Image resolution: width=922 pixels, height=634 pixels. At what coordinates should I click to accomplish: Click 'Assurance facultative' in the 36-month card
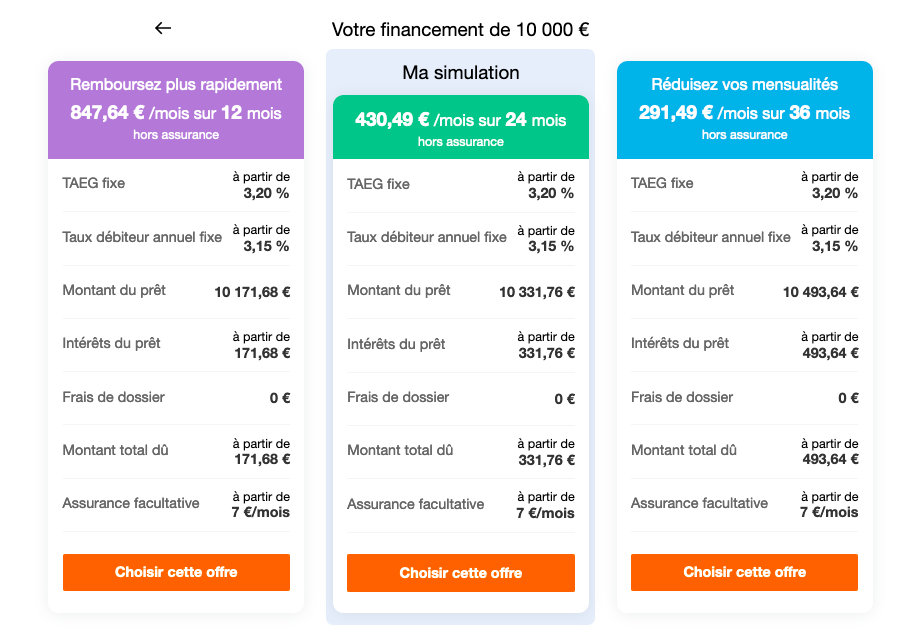[x=699, y=503]
